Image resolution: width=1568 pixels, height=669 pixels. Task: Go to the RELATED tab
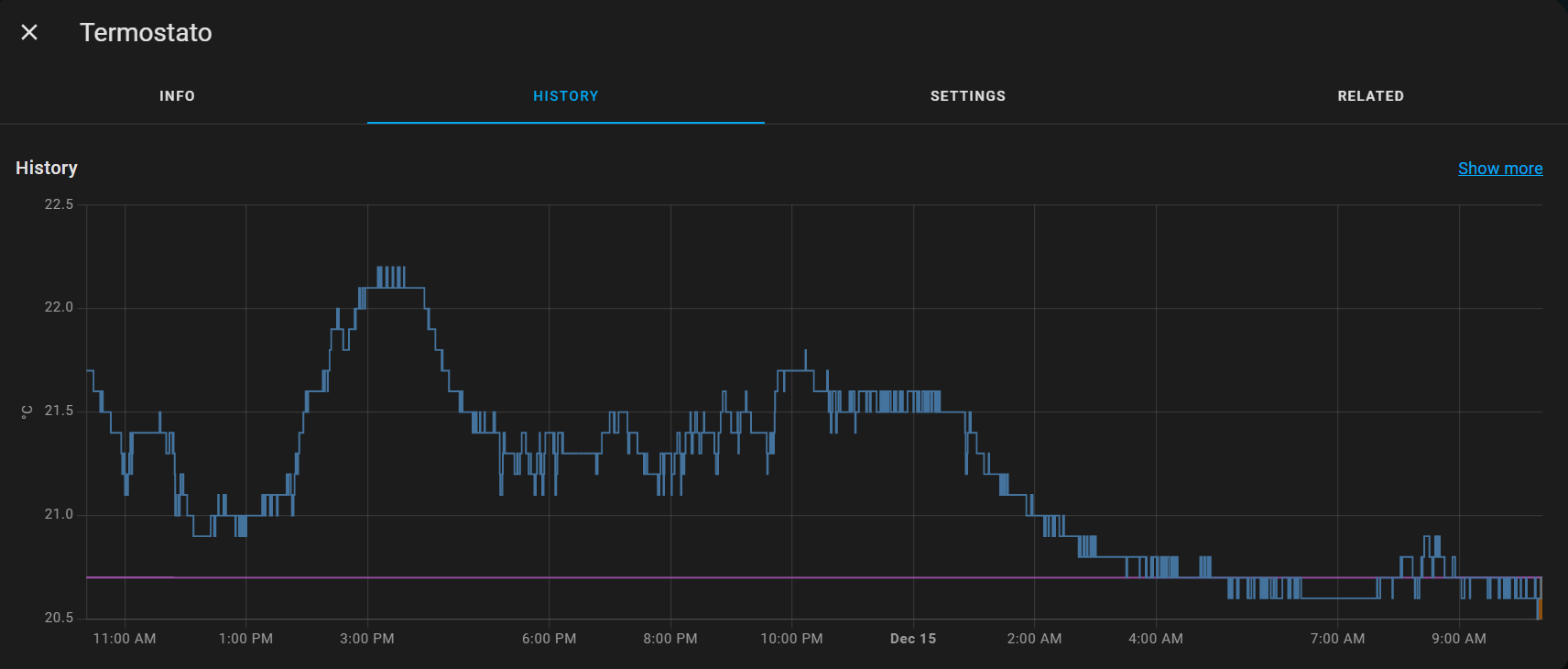pyautogui.click(x=1370, y=96)
